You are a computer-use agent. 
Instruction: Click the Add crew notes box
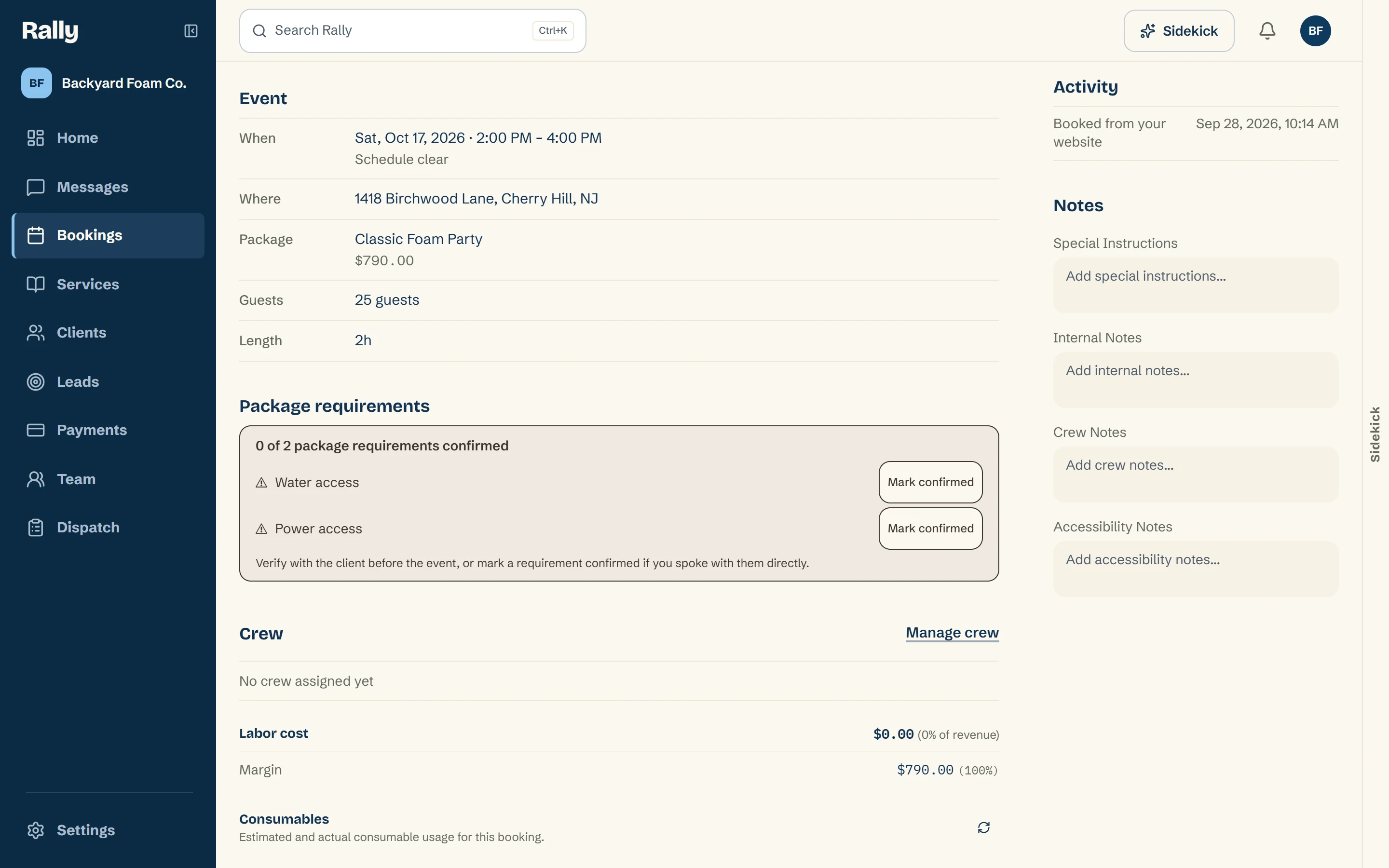point(1196,474)
